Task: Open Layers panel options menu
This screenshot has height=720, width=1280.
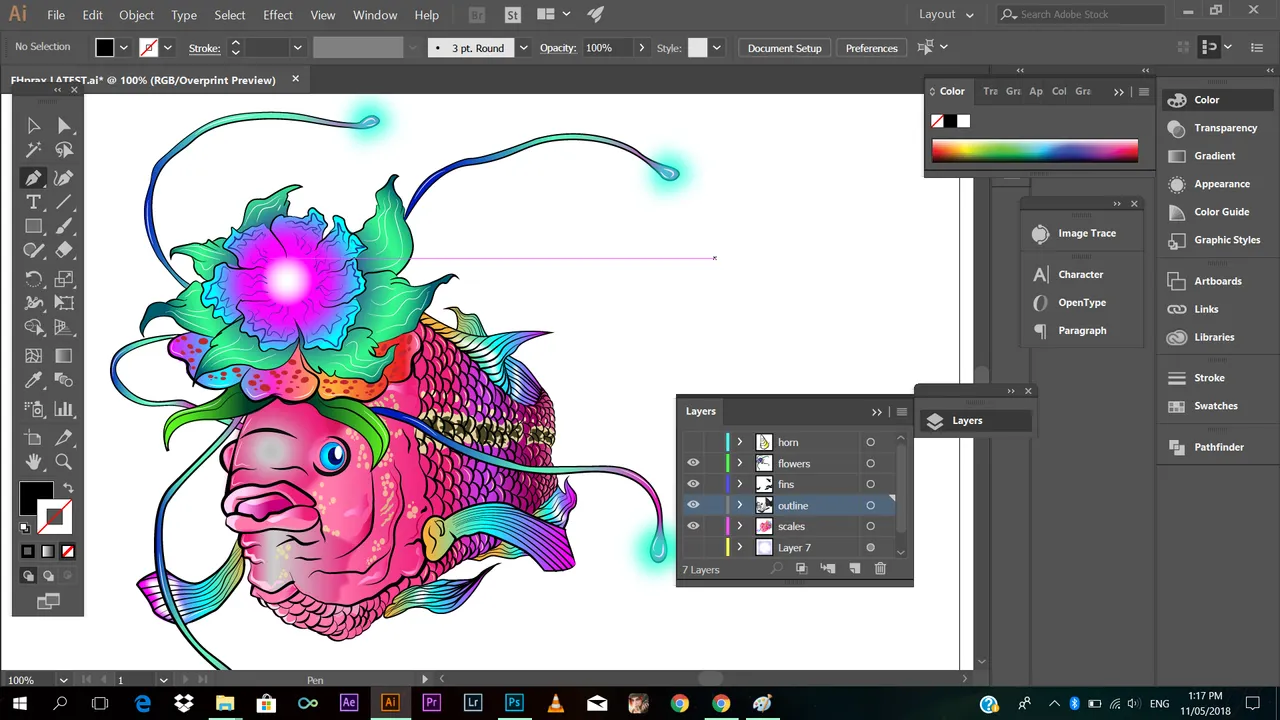Action: pos(901,412)
